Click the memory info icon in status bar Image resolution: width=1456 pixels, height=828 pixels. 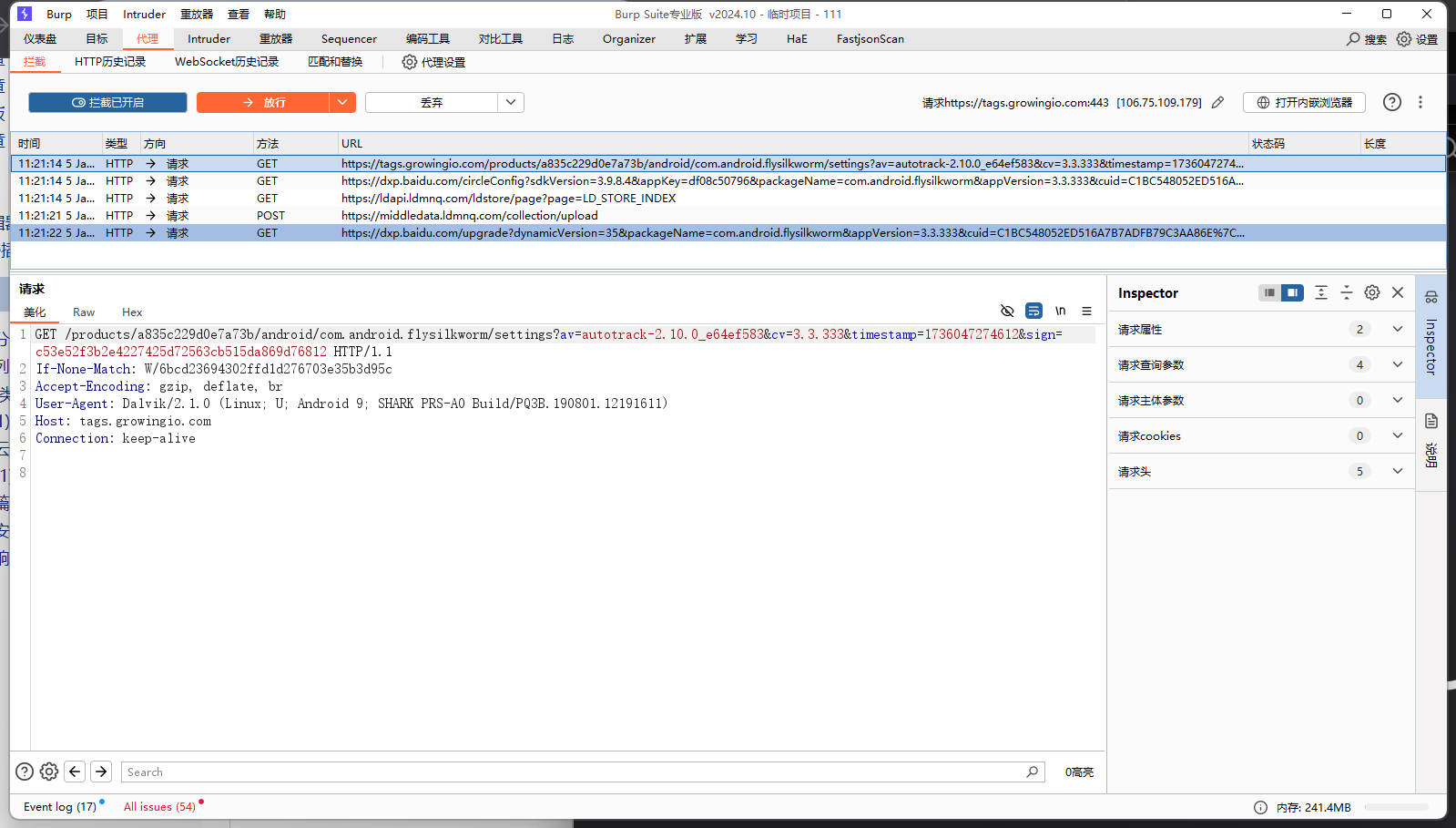[x=1260, y=807]
